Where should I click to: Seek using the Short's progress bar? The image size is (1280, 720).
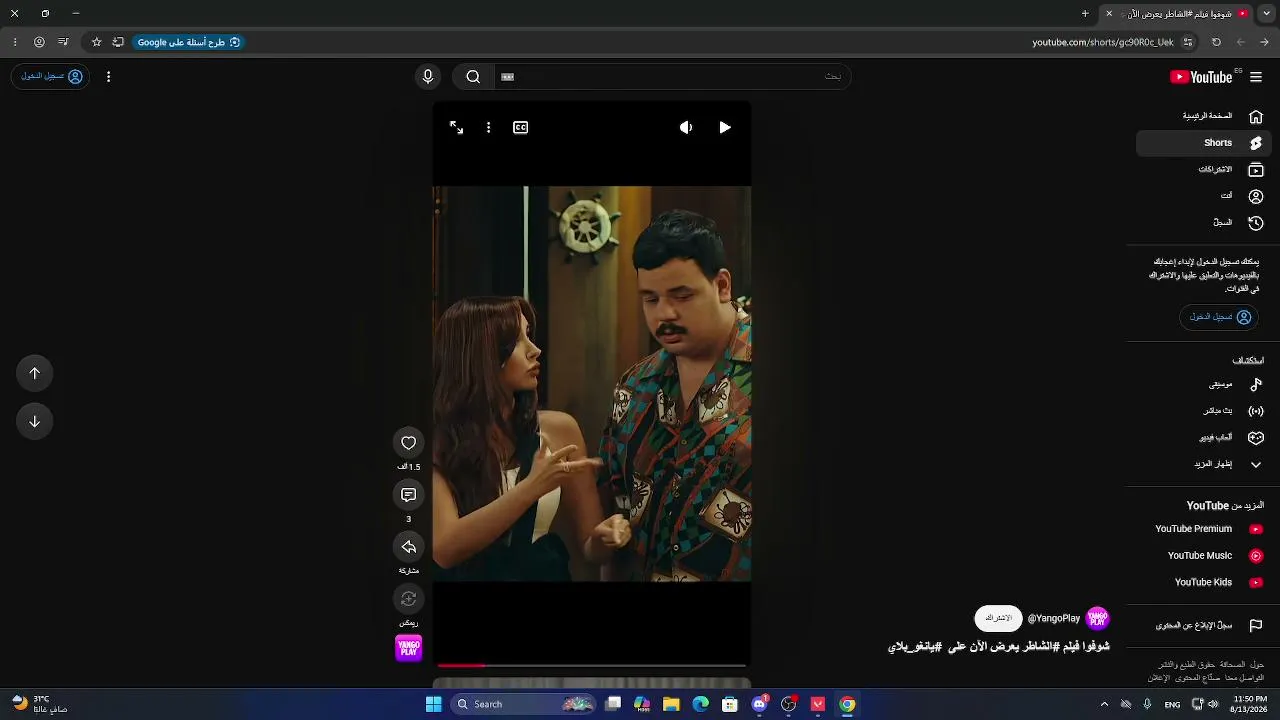[x=592, y=665]
